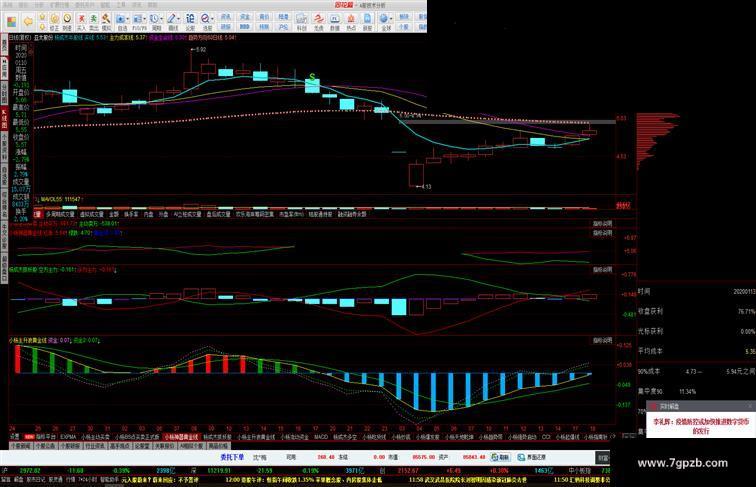Open 指标说明 link in MACD-style panel
The image size is (756, 487).
pos(602,270)
